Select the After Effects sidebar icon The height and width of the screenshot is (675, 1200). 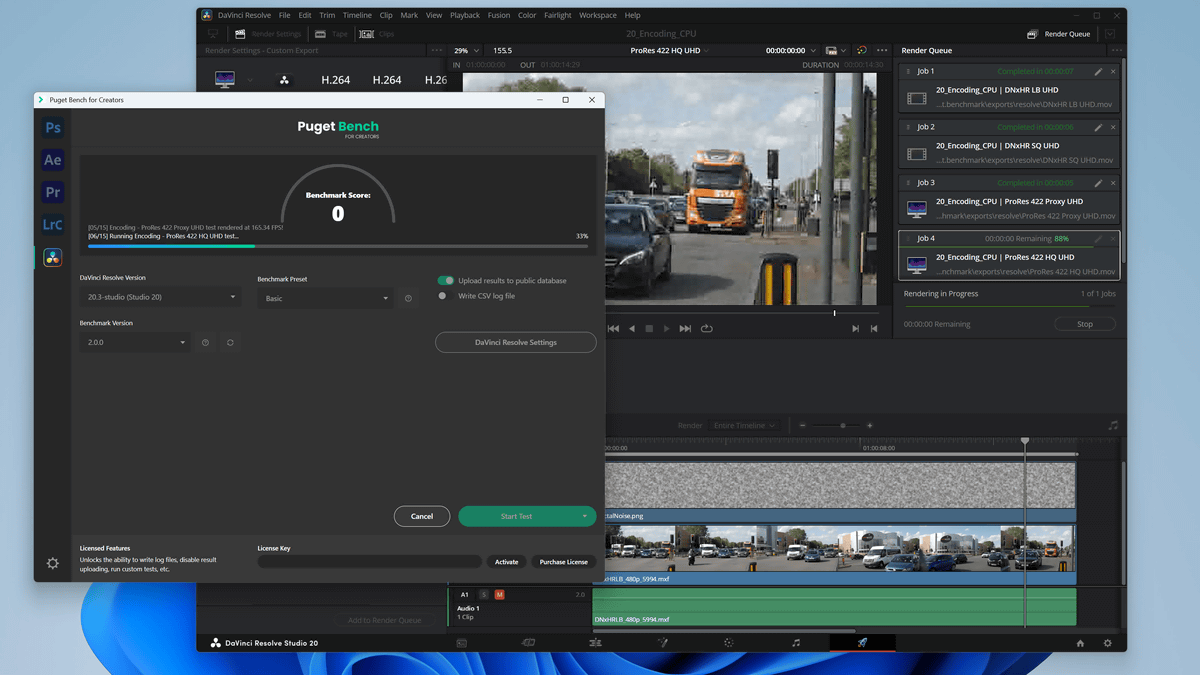click(x=52, y=159)
